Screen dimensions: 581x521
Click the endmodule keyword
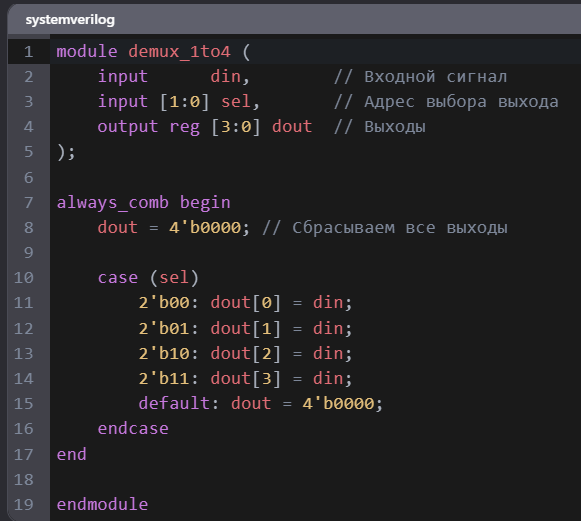(x=102, y=504)
